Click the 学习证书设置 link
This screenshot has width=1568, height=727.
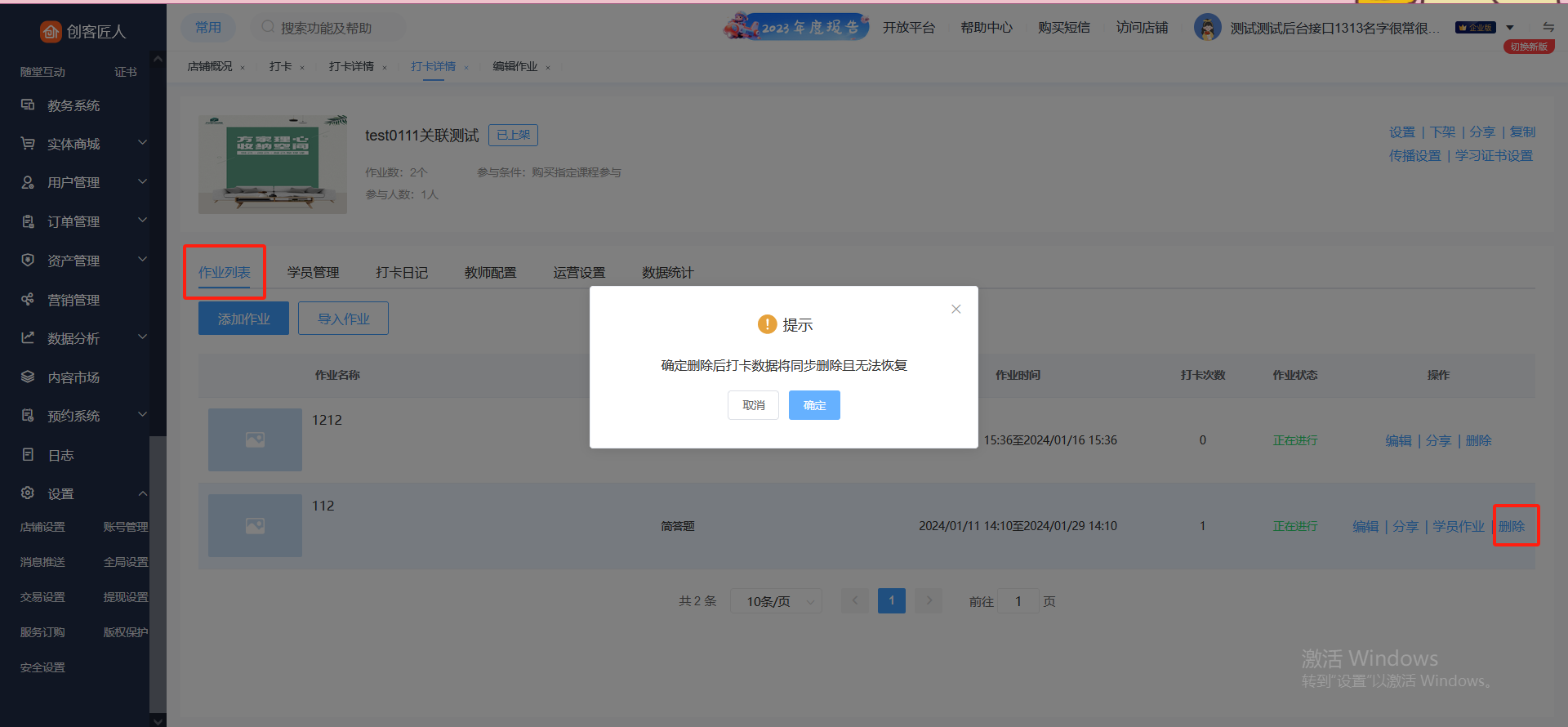[x=1494, y=155]
